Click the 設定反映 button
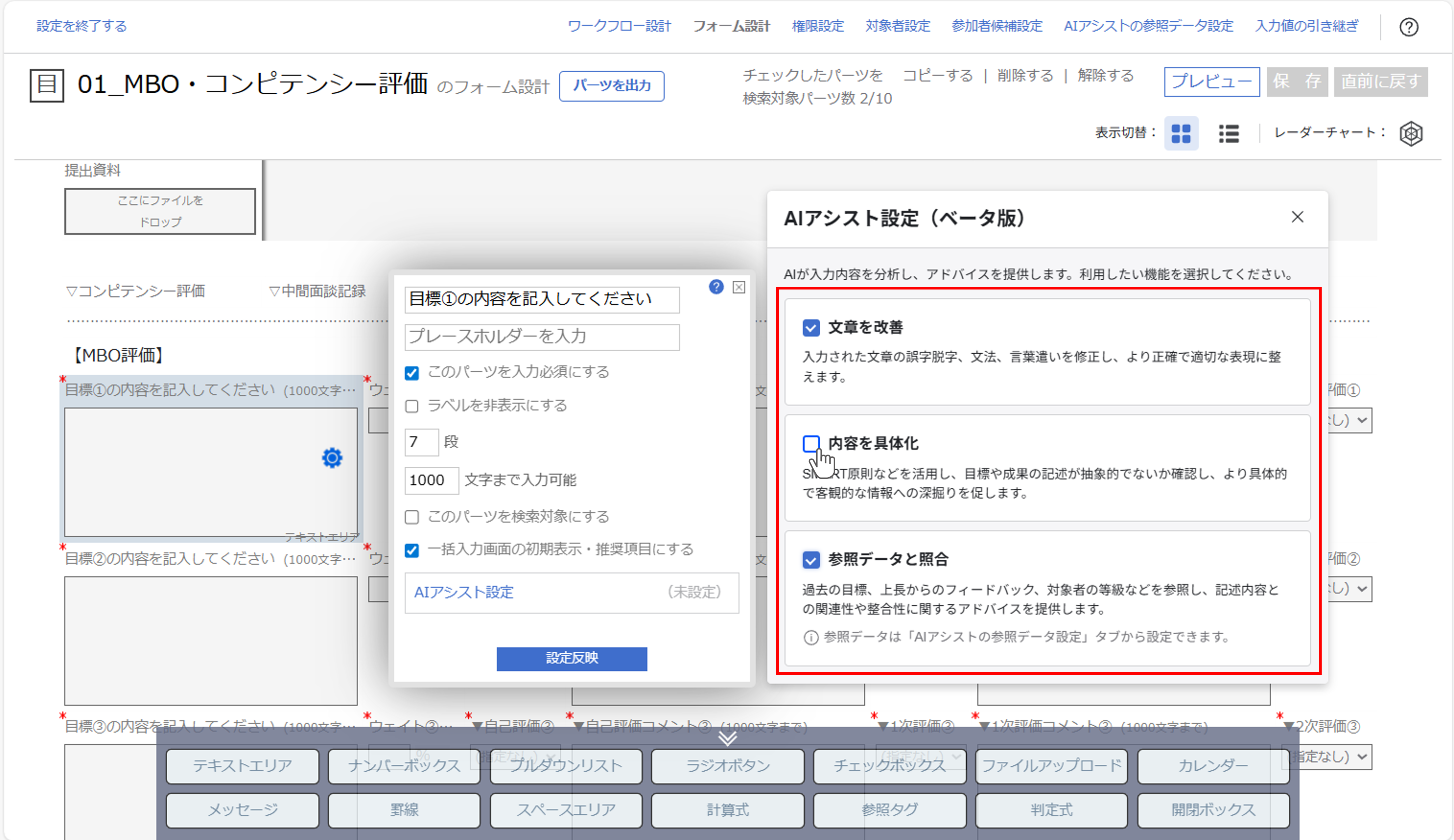The width and height of the screenshot is (1454, 840). 572,658
